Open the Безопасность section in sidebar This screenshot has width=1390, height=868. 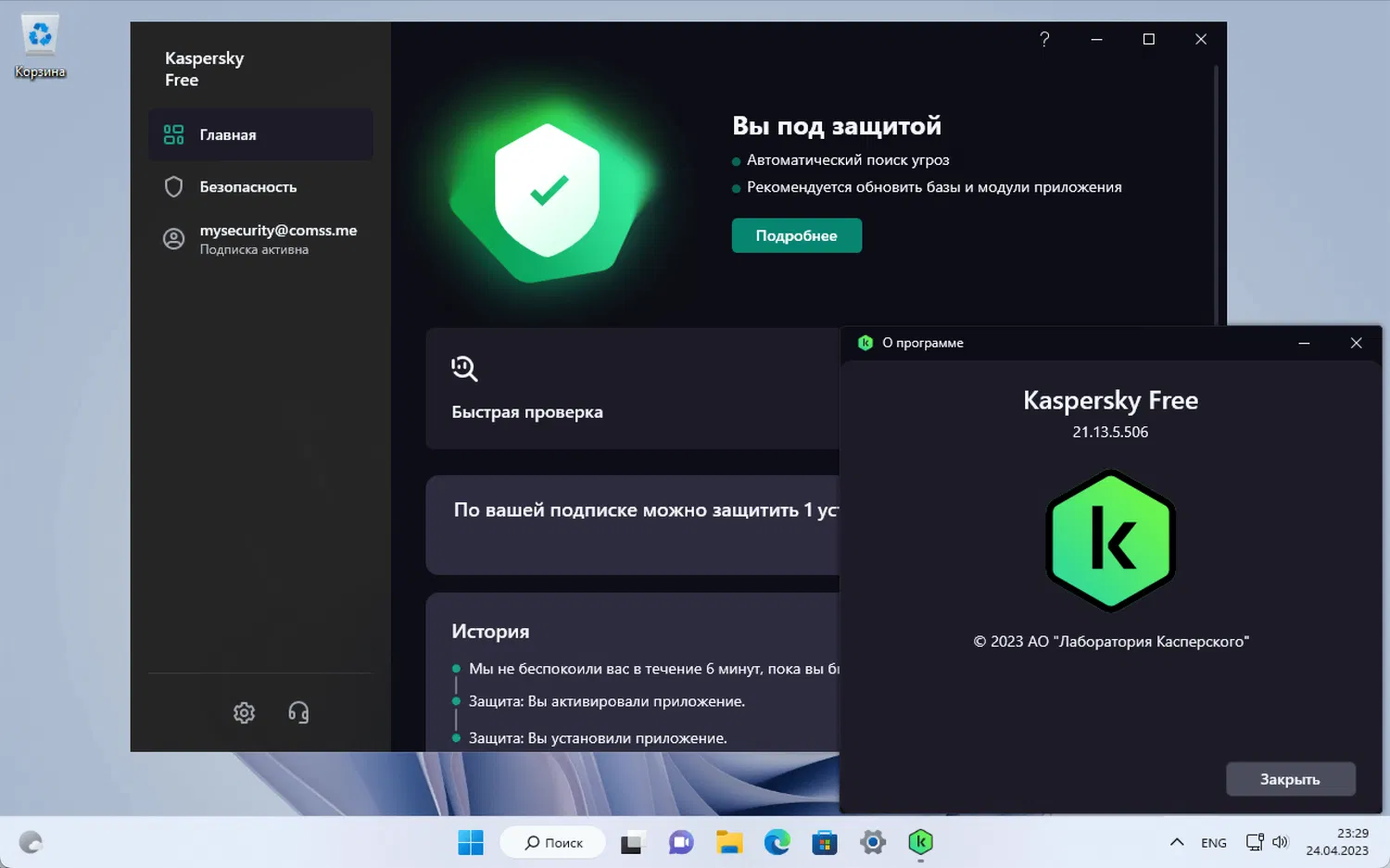260,186
